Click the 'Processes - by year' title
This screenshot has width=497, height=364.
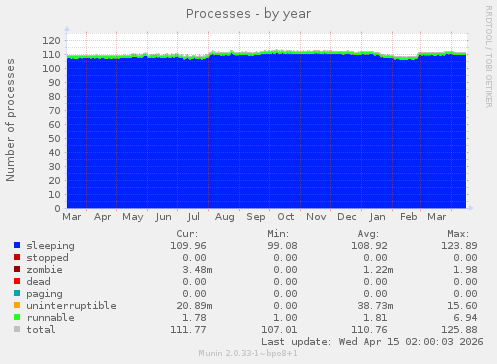[248, 14]
